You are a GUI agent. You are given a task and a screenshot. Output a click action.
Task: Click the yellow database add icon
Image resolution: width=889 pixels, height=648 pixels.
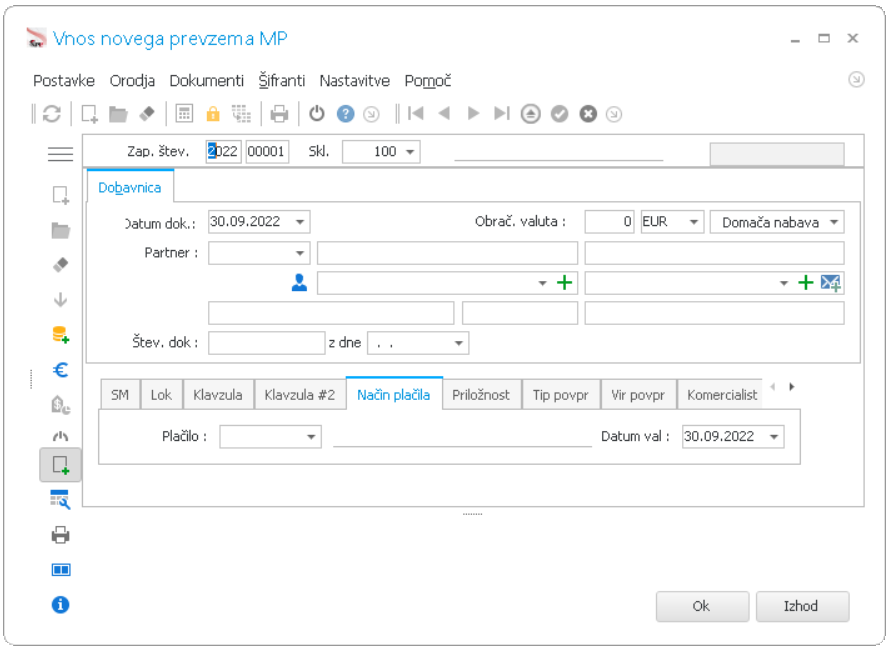point(61,334)
